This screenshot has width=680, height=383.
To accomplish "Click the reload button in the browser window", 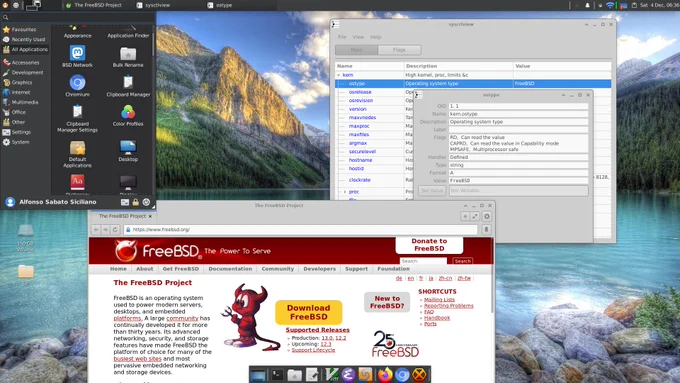I will pyautogui.click(x=115, y=229).
